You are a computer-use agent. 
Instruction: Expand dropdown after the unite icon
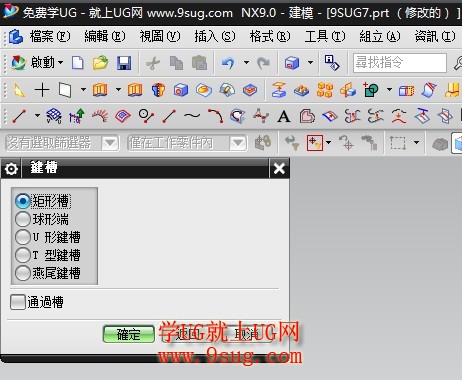pos(389,89)
